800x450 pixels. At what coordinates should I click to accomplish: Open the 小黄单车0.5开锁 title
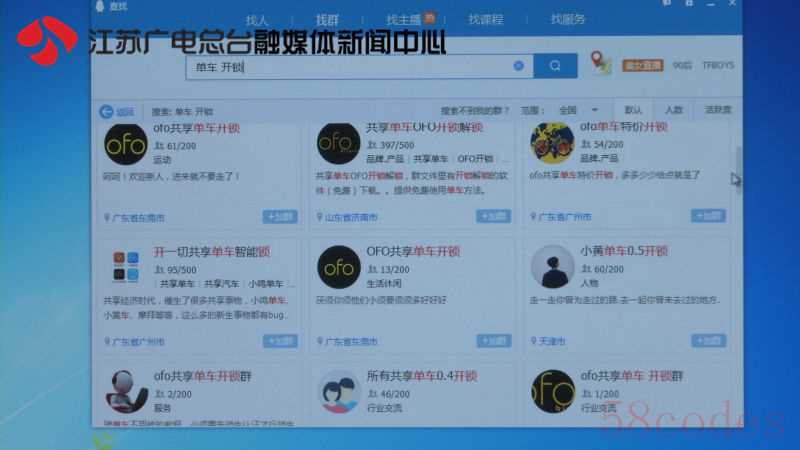(623, 251)
